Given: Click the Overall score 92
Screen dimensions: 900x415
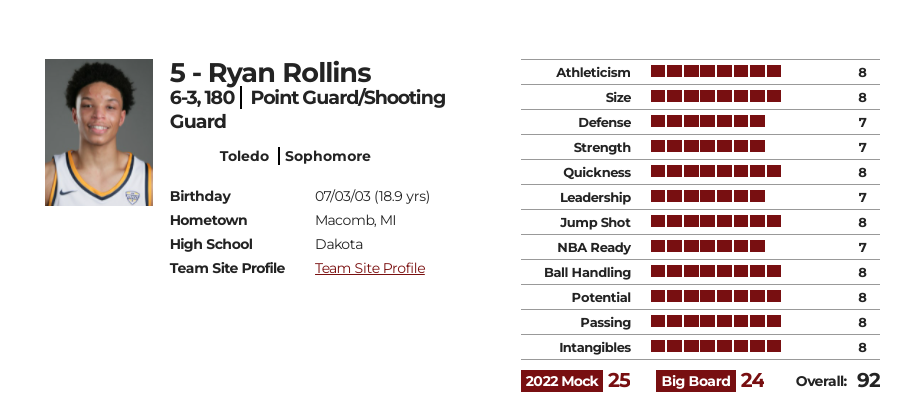Looking at the screenshot, I should coord(868,381).
